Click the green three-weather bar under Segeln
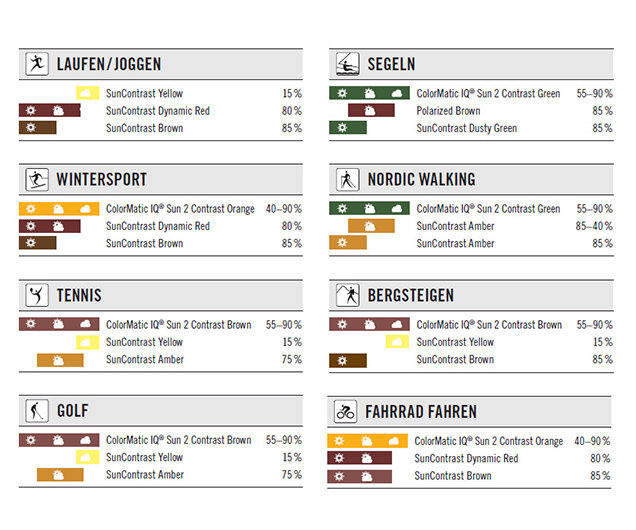 click(x=369, y=93)
